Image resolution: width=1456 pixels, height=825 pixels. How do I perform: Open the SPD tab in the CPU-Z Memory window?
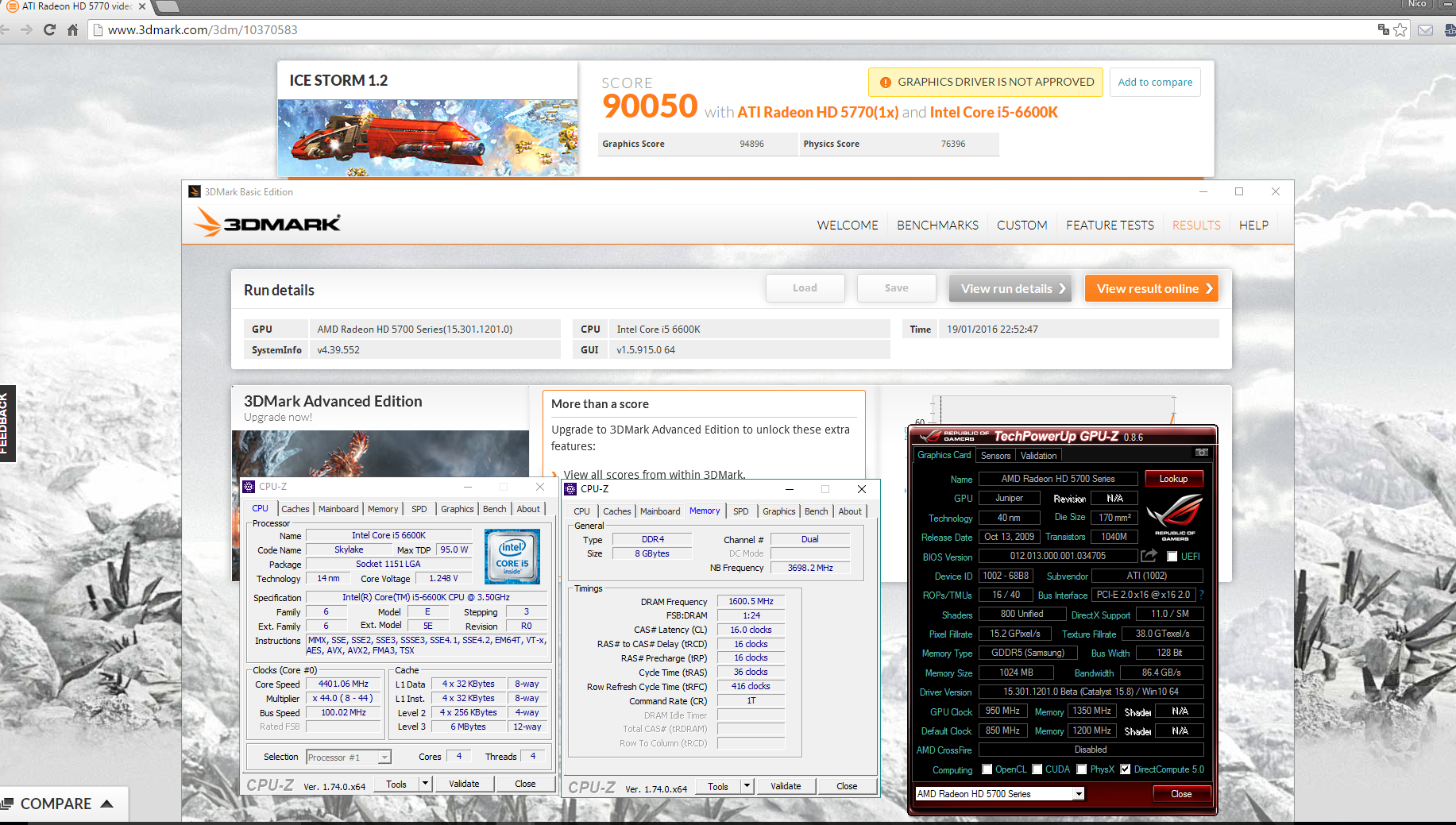(740, 511)
